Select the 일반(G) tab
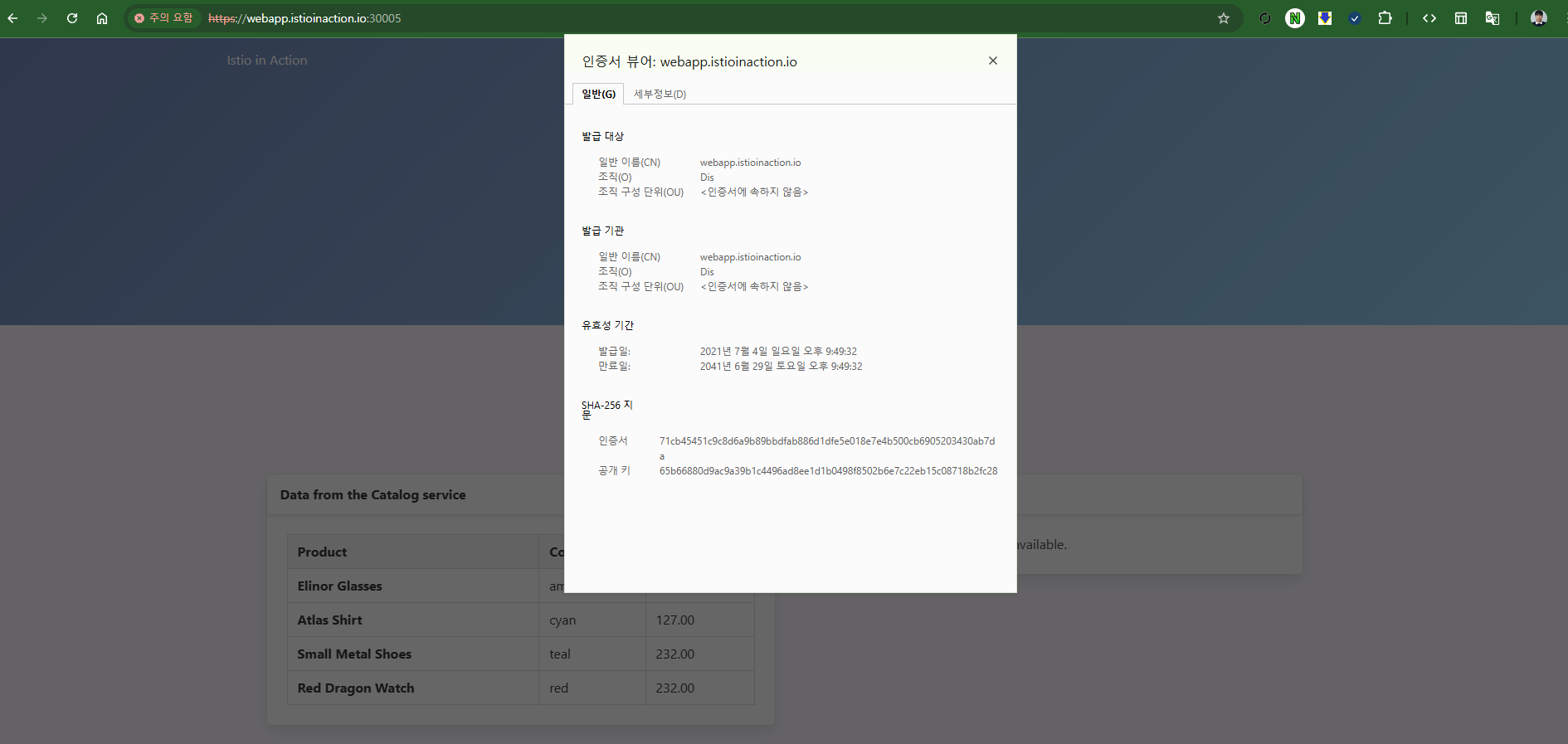The image size is (1568, 744). tap(598, 94)
